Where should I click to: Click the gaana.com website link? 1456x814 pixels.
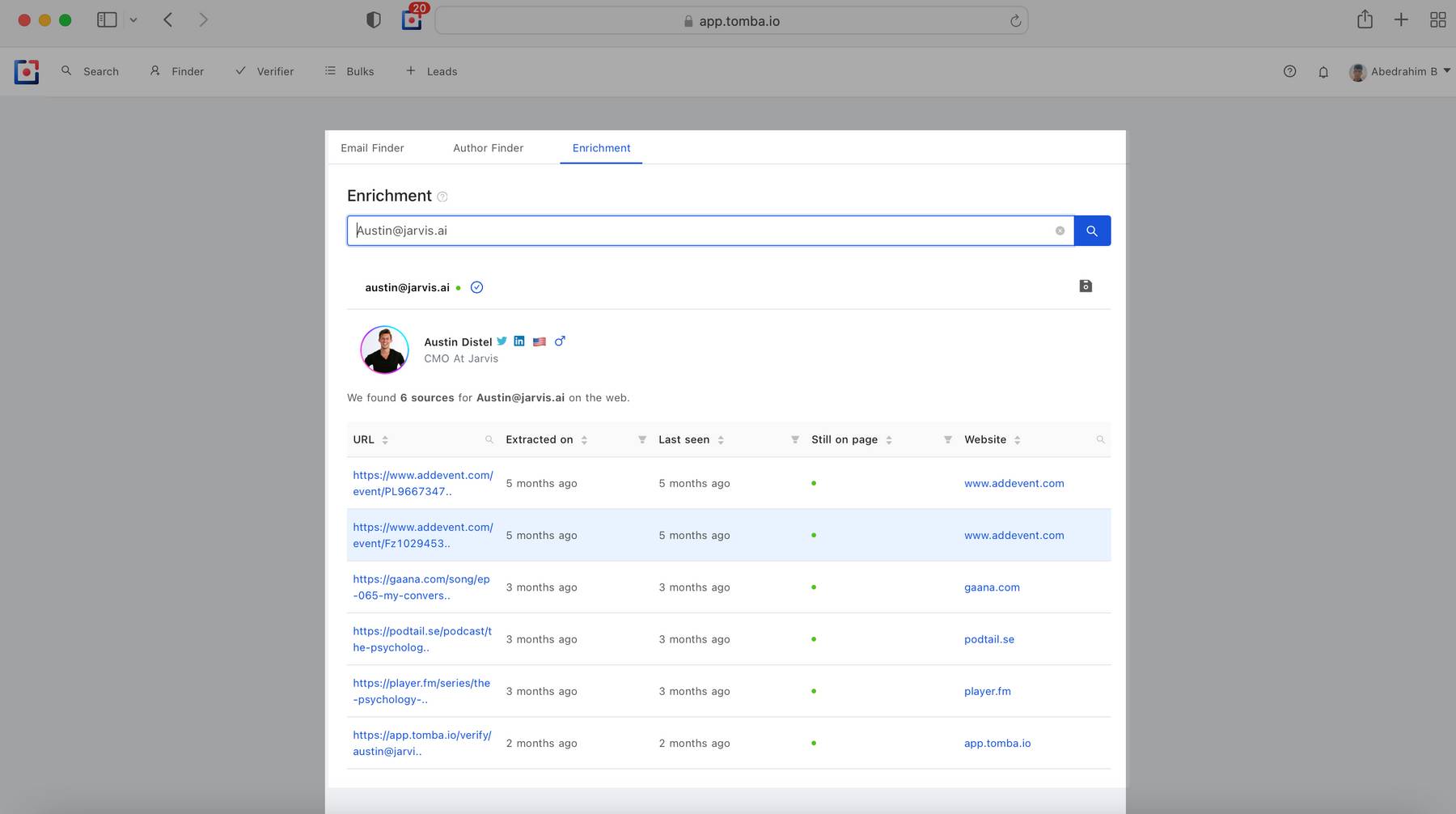coord(992,587)
